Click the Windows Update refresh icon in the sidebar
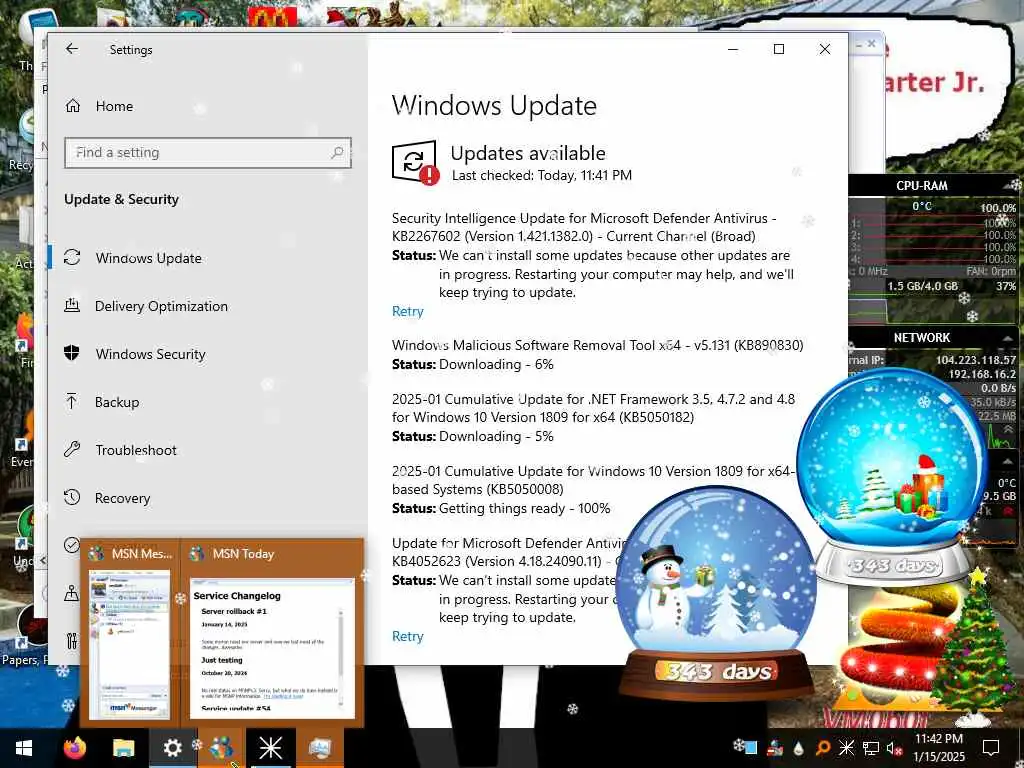The height and width of the screenshot is (768, 1024). [x=72, y=257]
